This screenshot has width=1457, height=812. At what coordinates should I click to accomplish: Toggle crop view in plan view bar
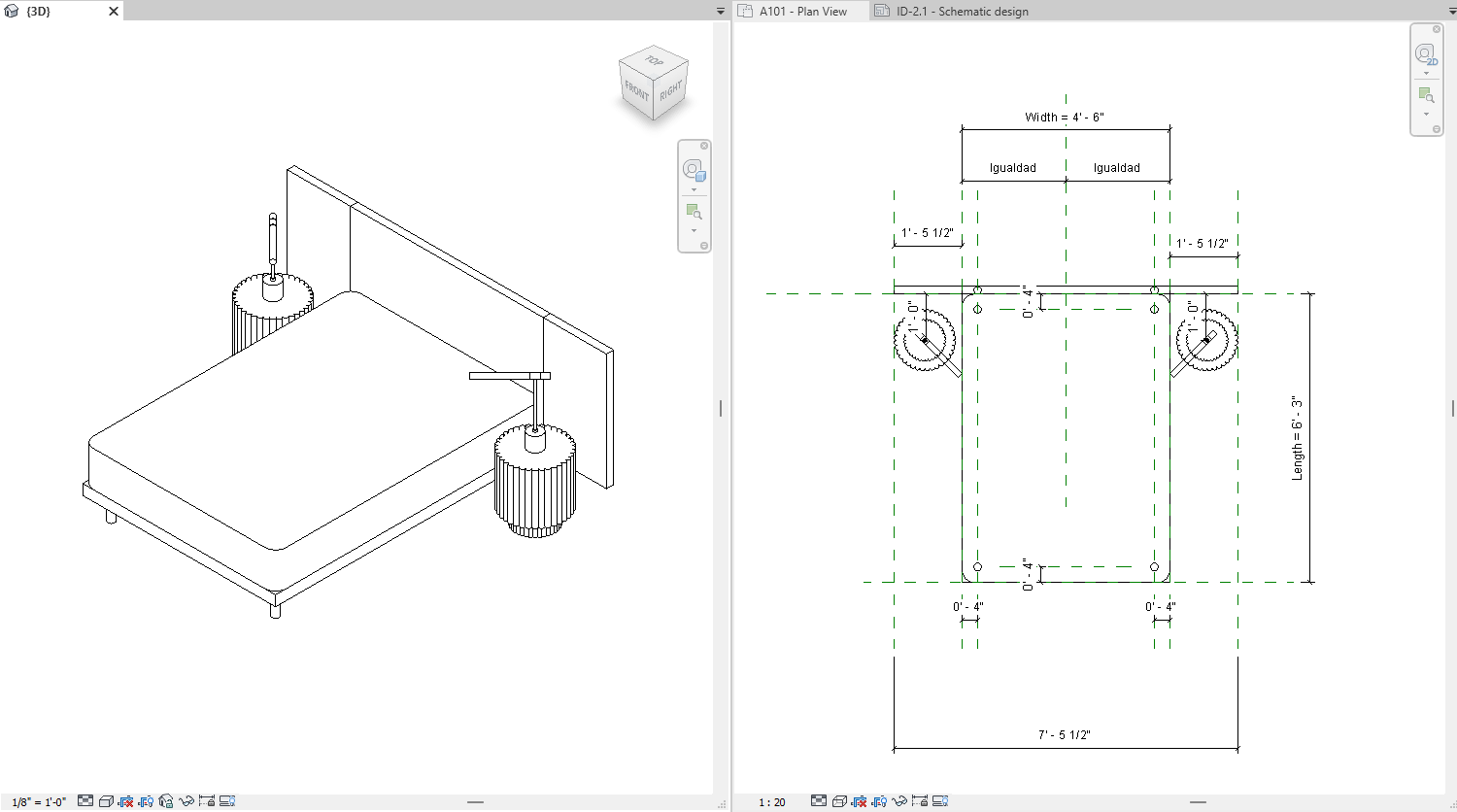[859, 801]
